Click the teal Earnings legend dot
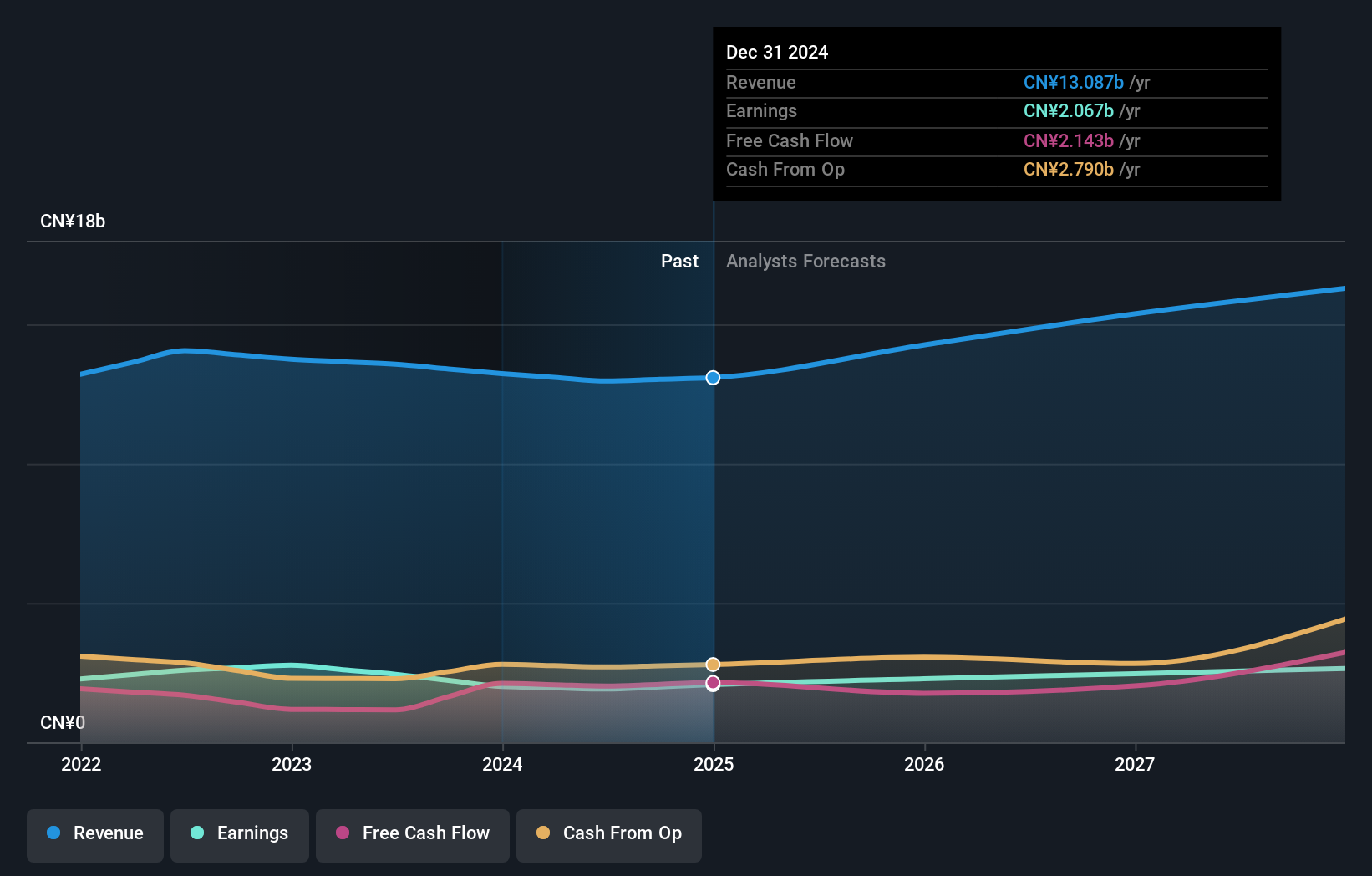The image size is (1372, 876). pos(196,833)
